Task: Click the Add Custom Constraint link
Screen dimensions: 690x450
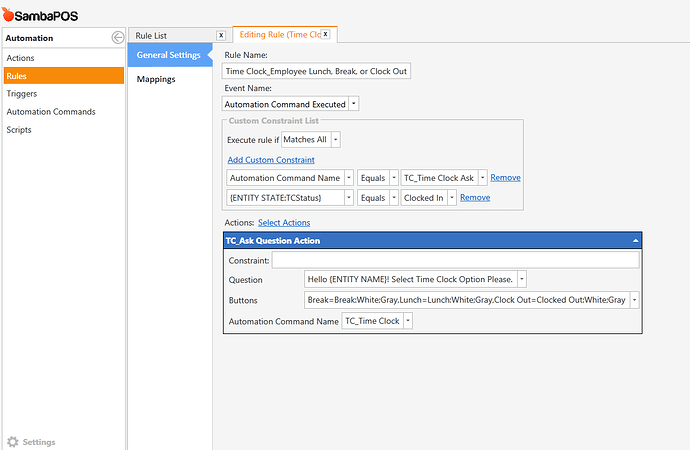Action: pos(271,159)
